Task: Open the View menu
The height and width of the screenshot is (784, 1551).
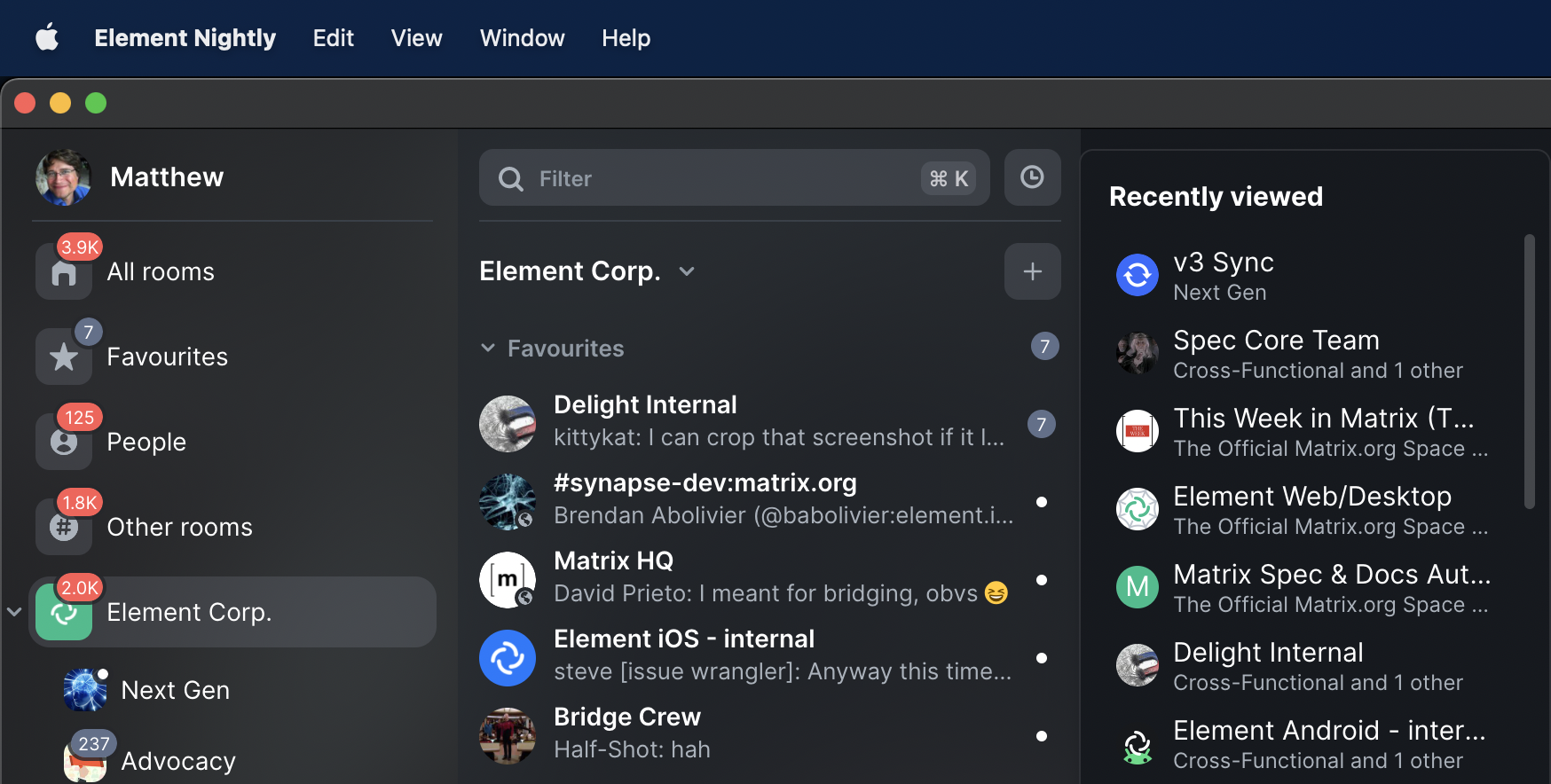Action: point(416,38)
